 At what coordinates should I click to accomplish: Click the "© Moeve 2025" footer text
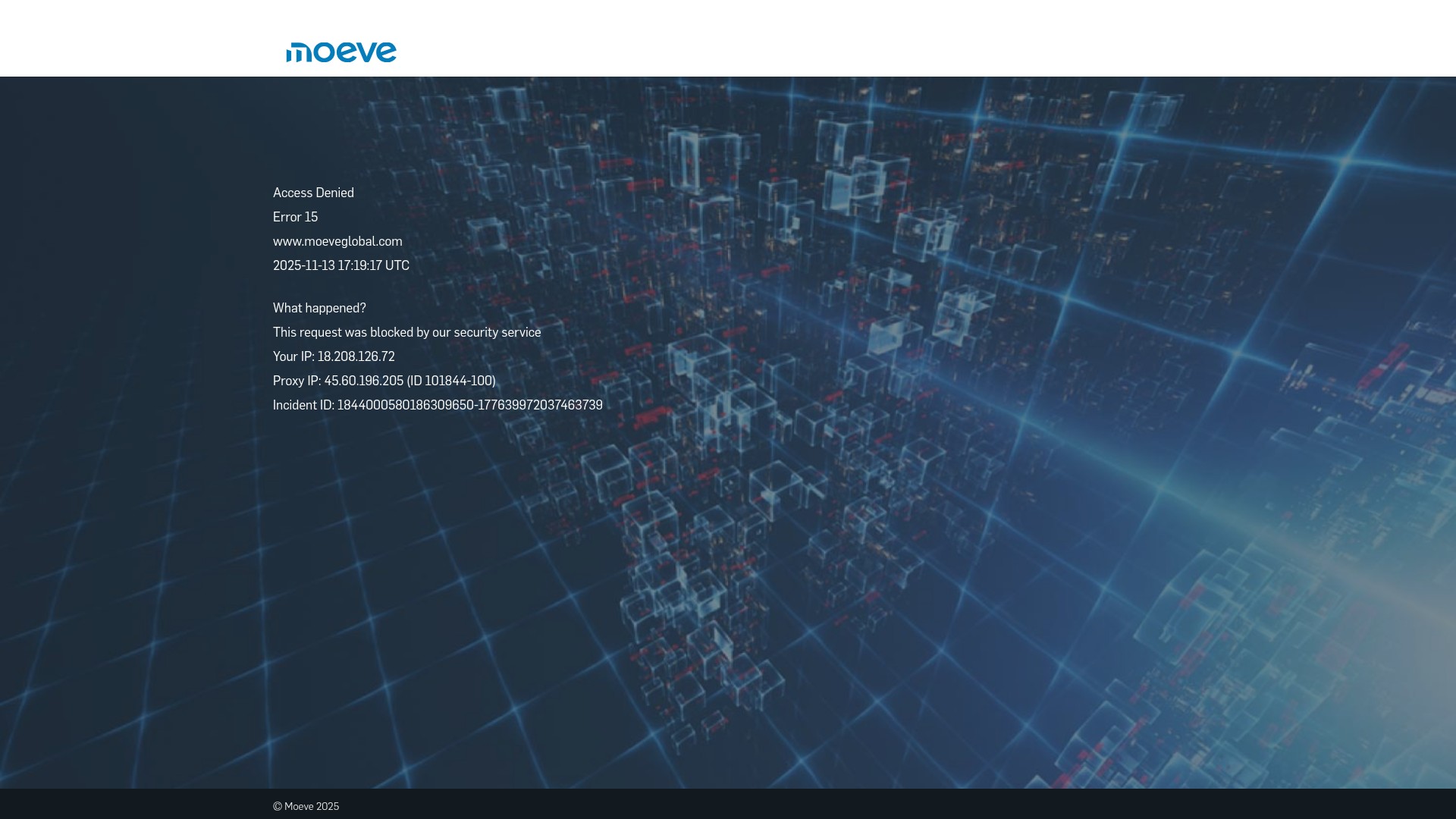tap(306, 806)
